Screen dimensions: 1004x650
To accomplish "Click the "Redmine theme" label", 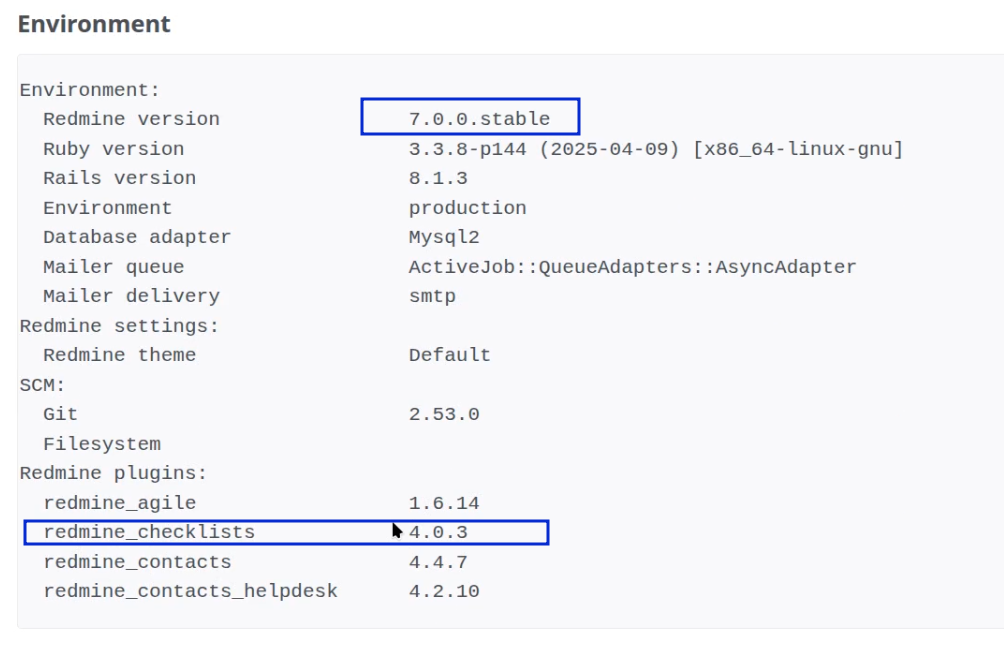I will (119, 355).
